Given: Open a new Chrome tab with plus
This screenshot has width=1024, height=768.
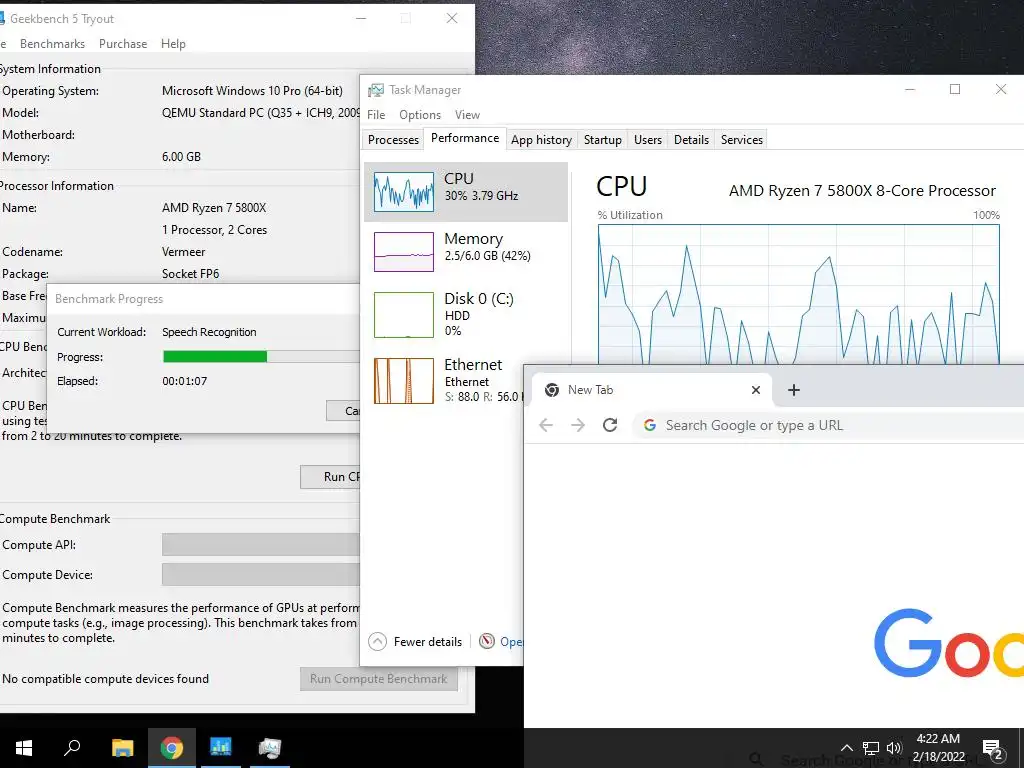Looking at the screenshot, I should pos(793,390).
